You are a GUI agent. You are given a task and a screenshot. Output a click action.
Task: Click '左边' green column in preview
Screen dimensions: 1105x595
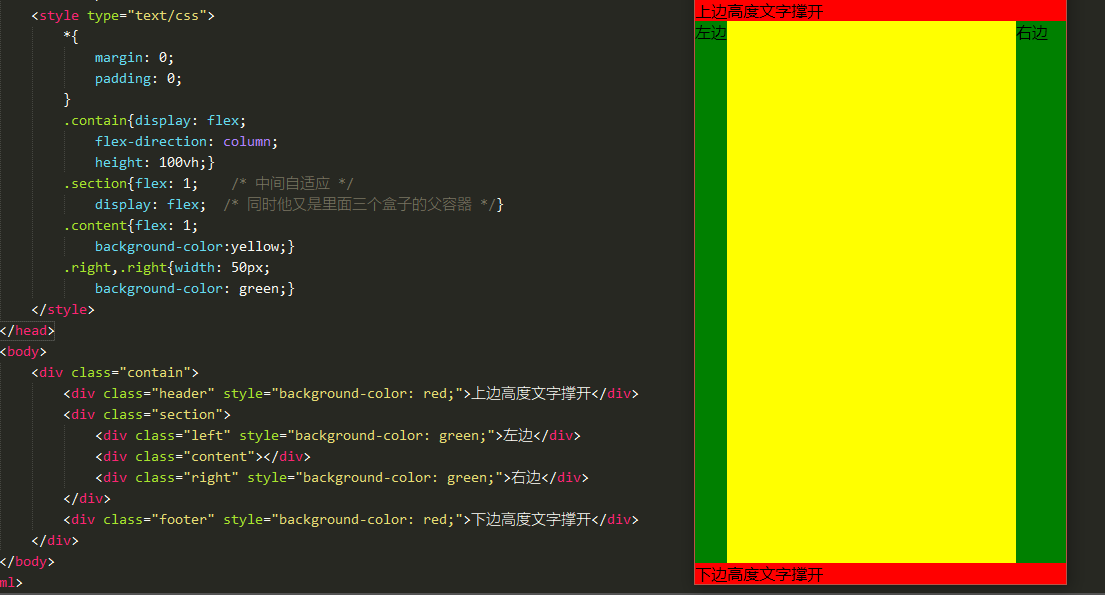click(x=710, y=292)
